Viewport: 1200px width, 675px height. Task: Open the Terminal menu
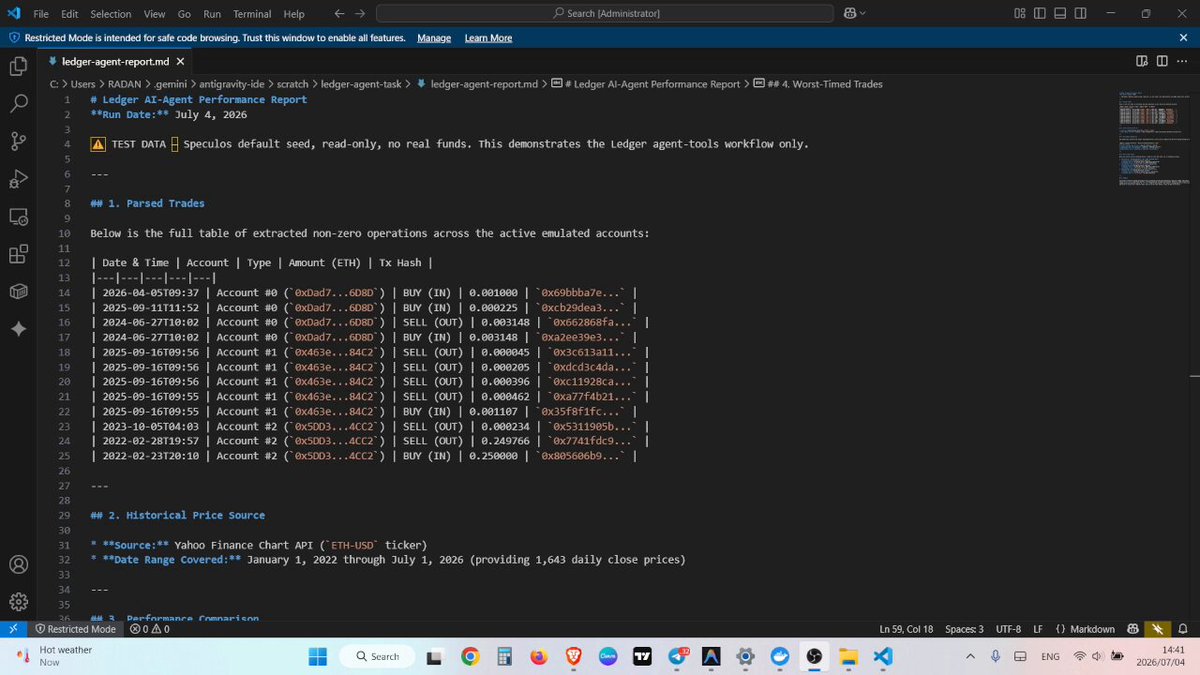click(x=252, y=14)
